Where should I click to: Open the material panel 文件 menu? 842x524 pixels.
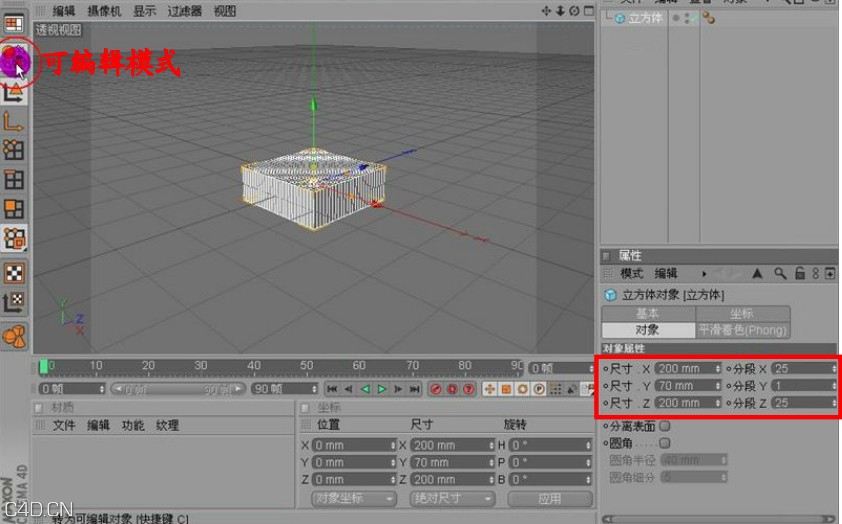(x=64, y=425)
